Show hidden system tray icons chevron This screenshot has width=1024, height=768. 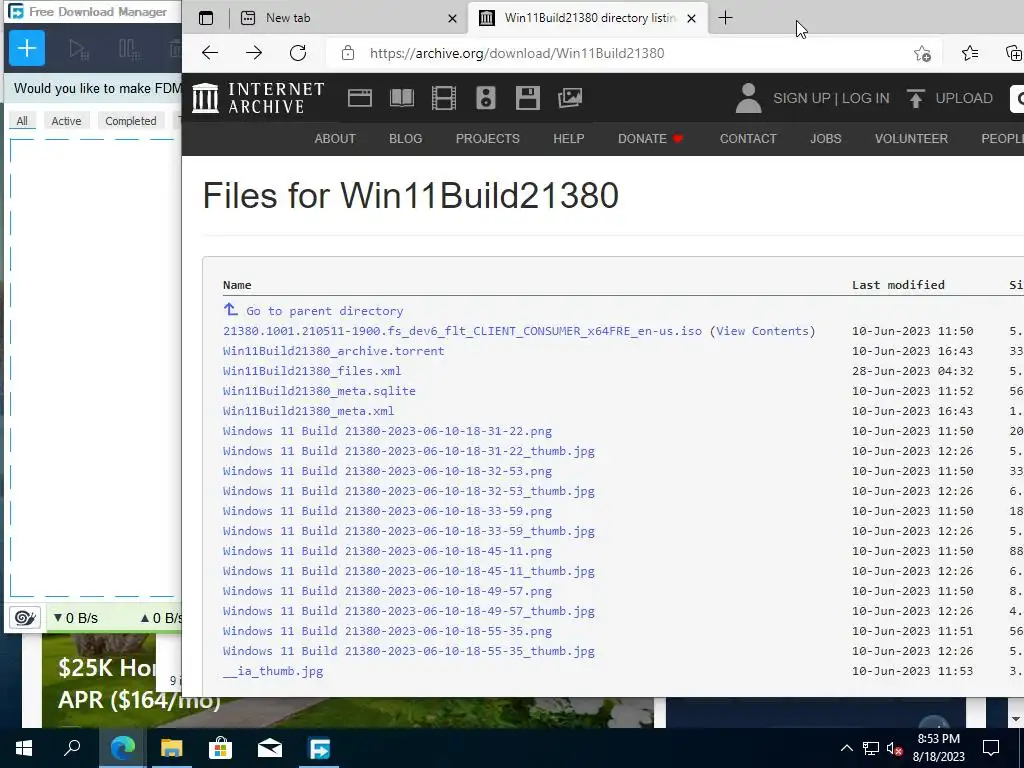(x=846, y=748)
